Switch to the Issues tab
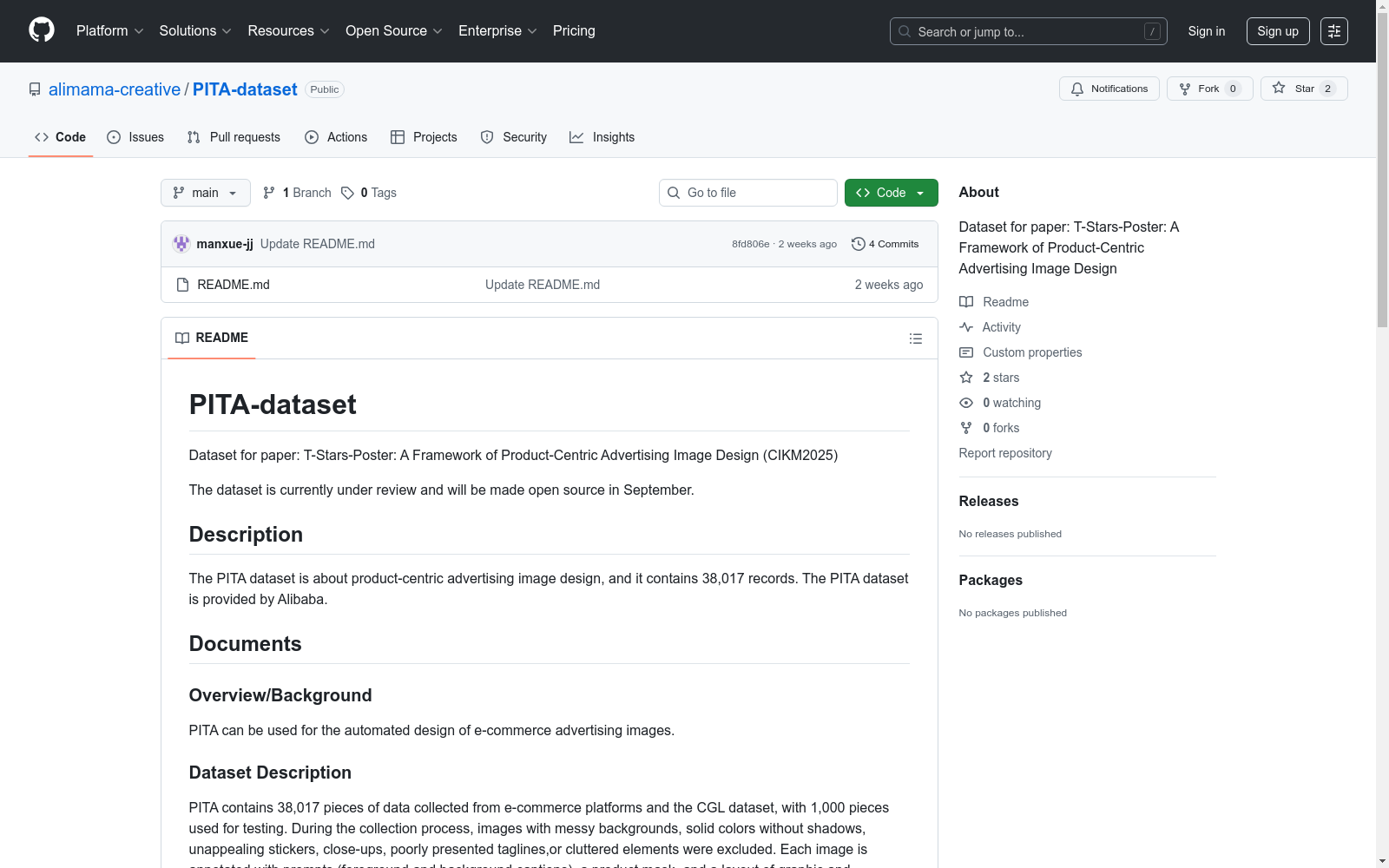 point(135,137)
